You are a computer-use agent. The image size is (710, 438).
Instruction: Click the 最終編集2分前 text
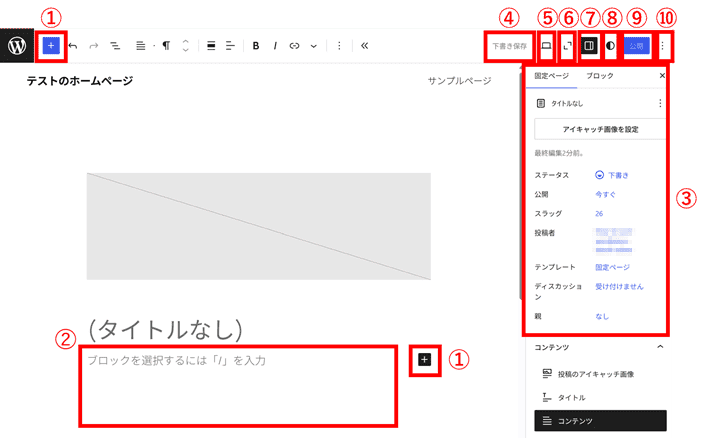pyautogui.click(x=559, y=153)
